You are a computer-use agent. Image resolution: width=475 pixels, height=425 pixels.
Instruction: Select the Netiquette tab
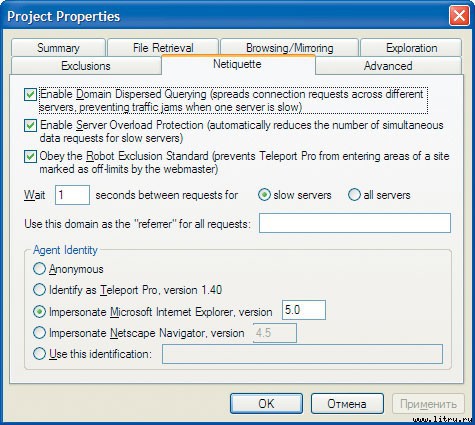click(237, 64)
